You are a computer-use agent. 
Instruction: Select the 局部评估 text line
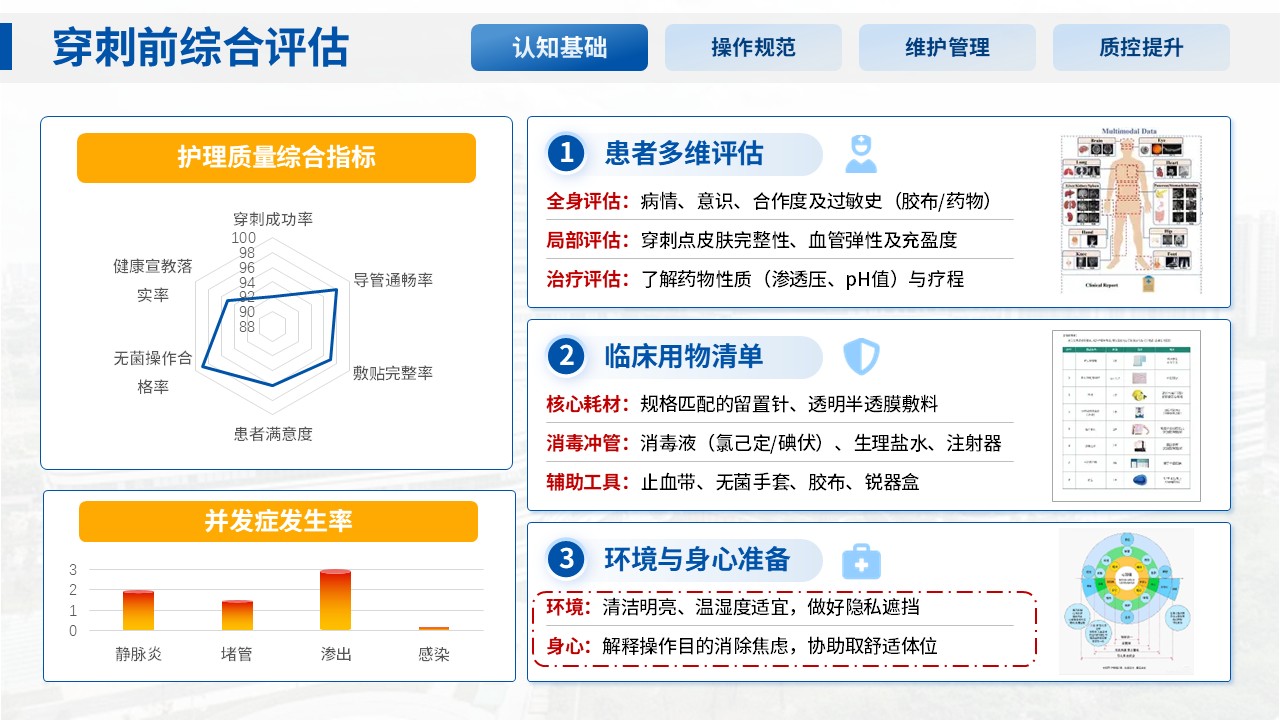tap(752, 240)
